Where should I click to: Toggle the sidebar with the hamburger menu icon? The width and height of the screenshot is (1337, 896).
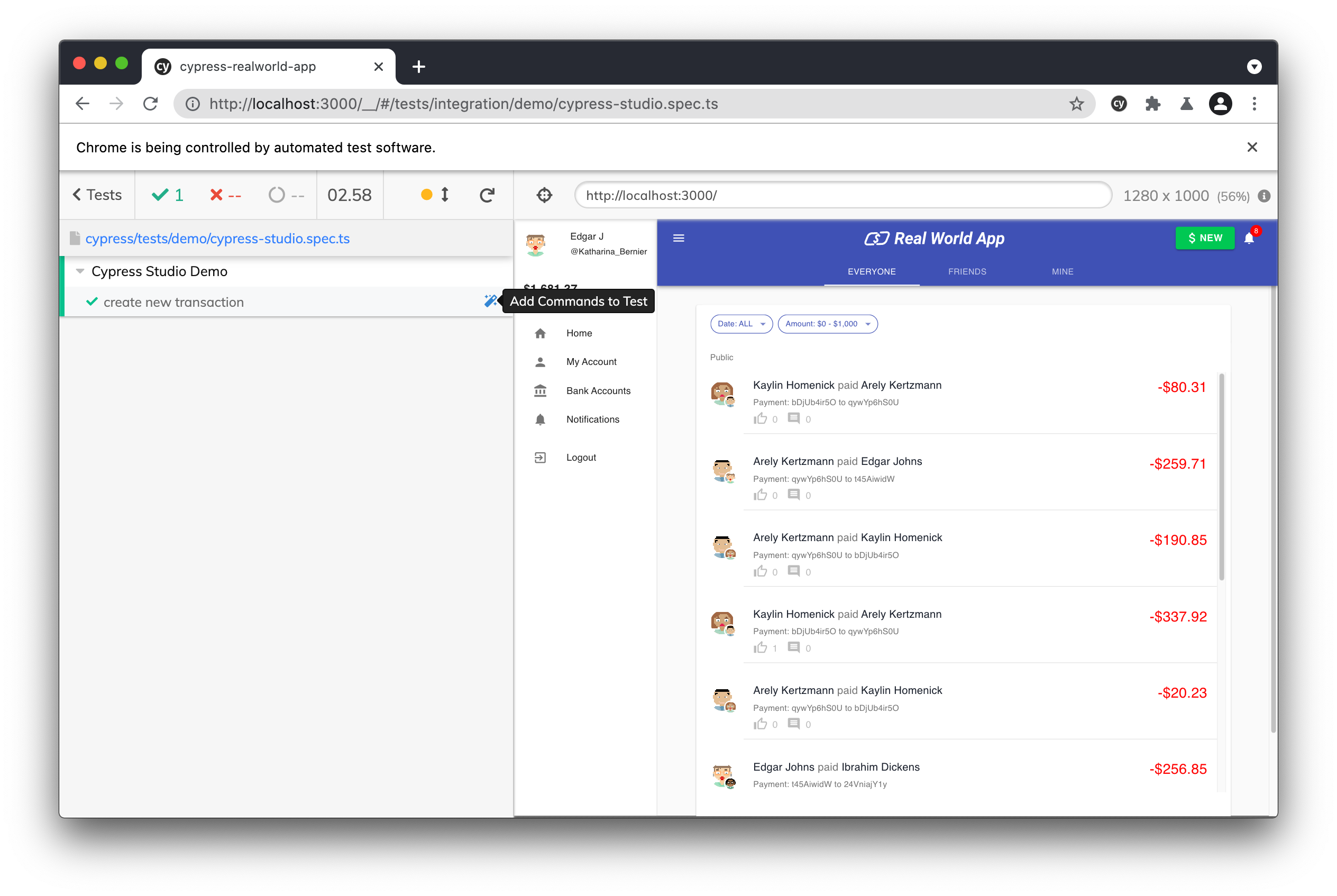[x=679, y=239]
